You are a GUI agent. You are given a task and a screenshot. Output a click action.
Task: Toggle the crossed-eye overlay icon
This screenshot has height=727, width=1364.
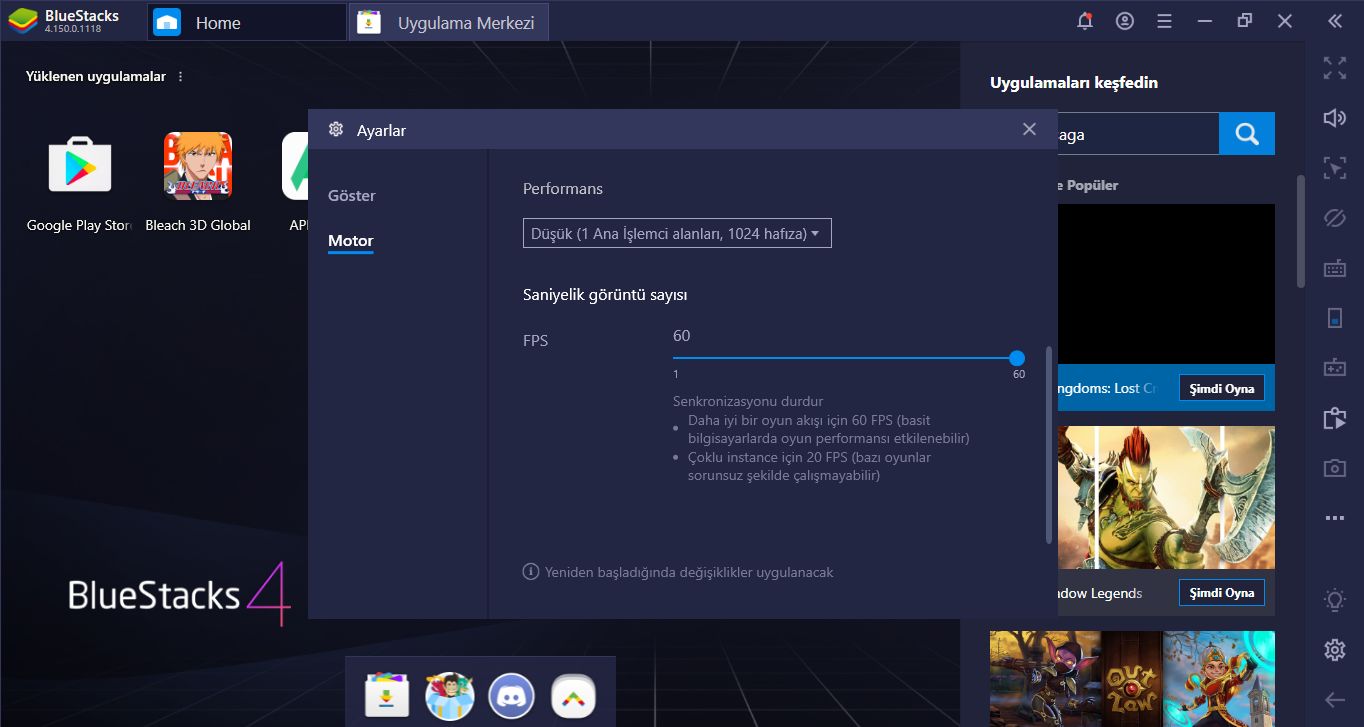pos(1334,218)
